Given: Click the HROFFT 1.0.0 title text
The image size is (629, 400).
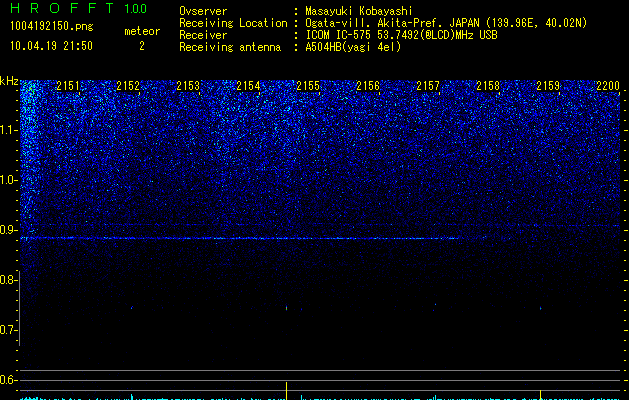Looking at the screenshot, I should click(79, 8).
